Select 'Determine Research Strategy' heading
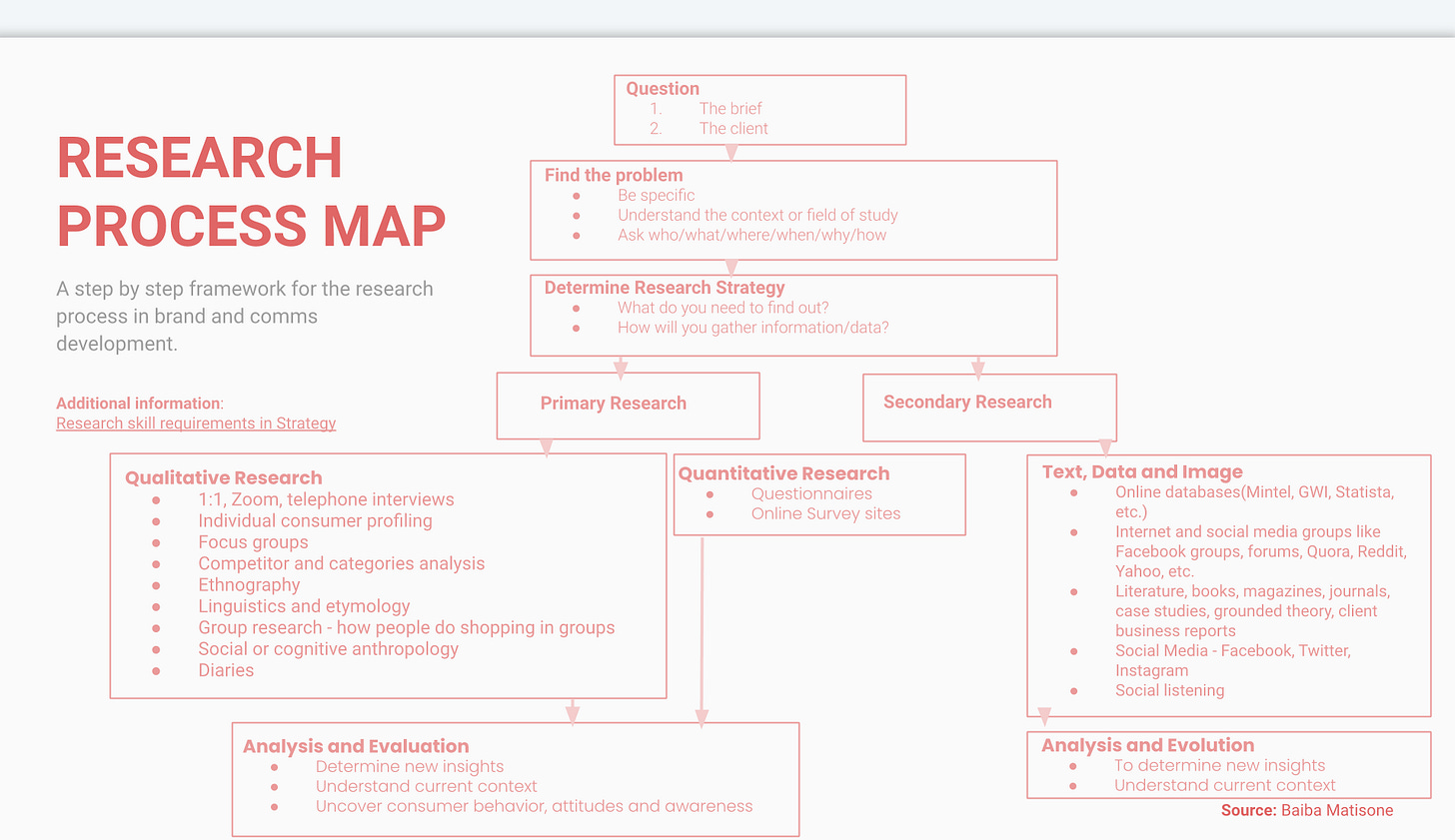Viewport: 1455px width, 840px height. [665, 287]
